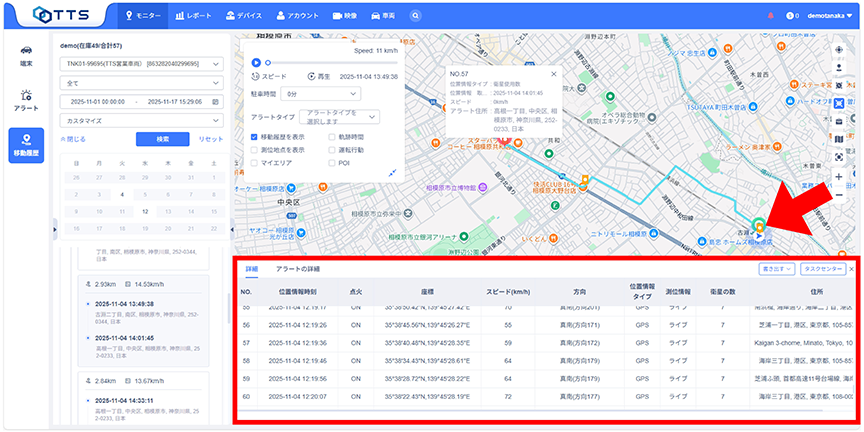Close the NO.57 map info popup
The image size is (864, 432).
click(554, 73)
